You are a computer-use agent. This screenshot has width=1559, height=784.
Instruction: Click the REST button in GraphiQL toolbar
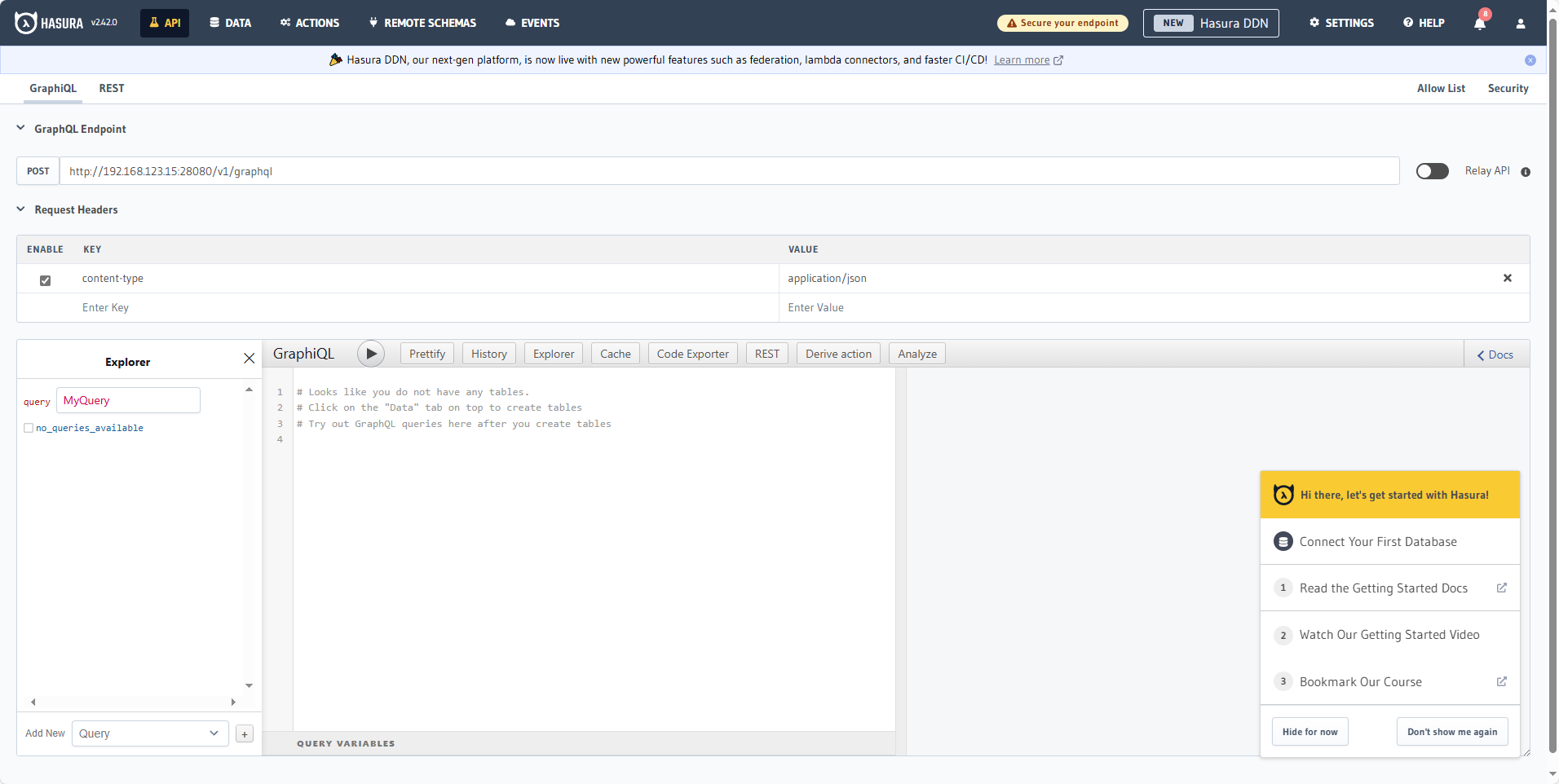[x=767, y=354]
